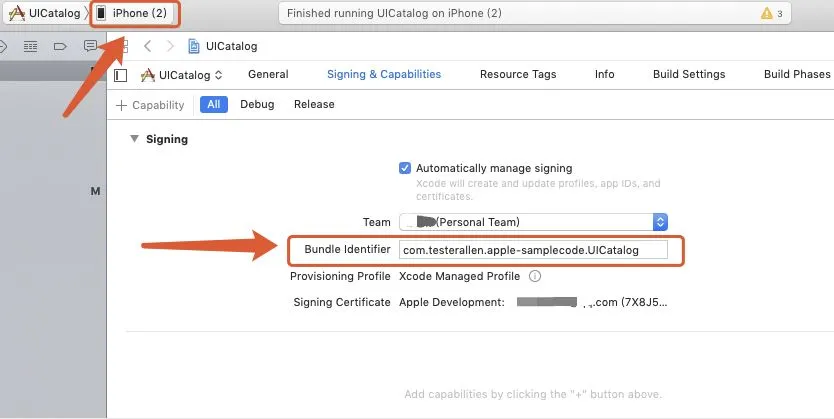This screenshot has width=834, height=419.
Task: Switch to the Build Settings tab
Action: (689, 74)
